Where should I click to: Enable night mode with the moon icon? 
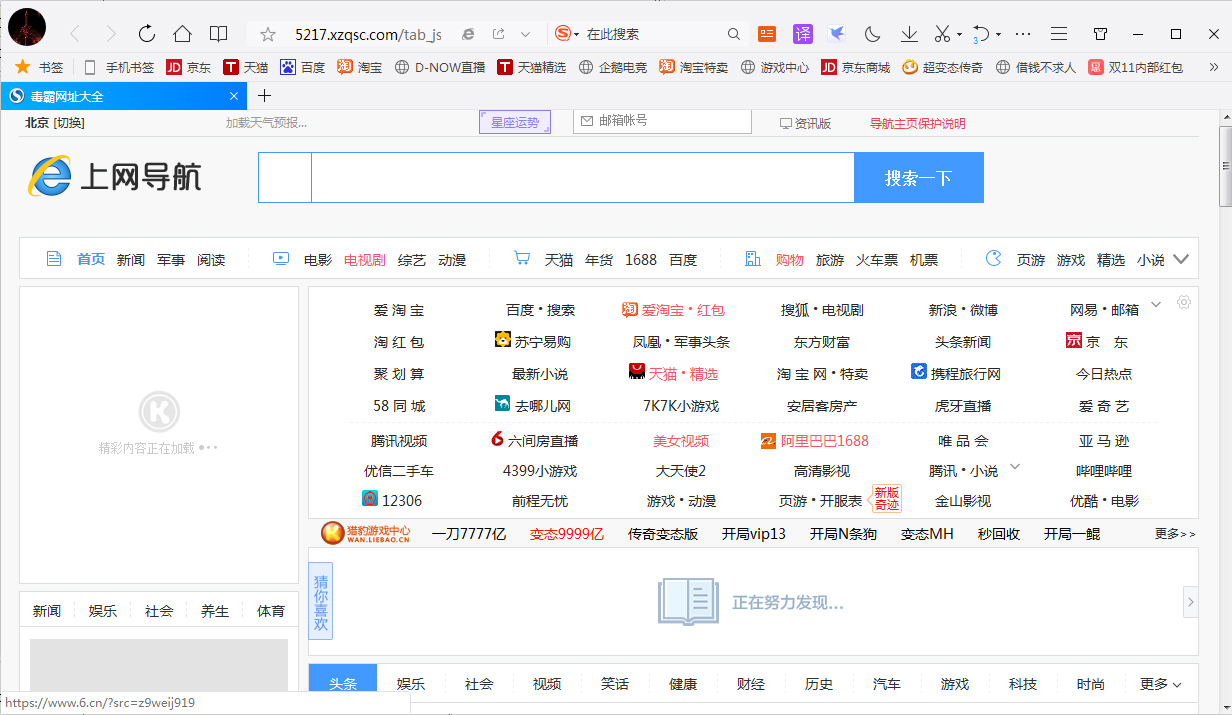pyautogui.click(x=871, y=33)
